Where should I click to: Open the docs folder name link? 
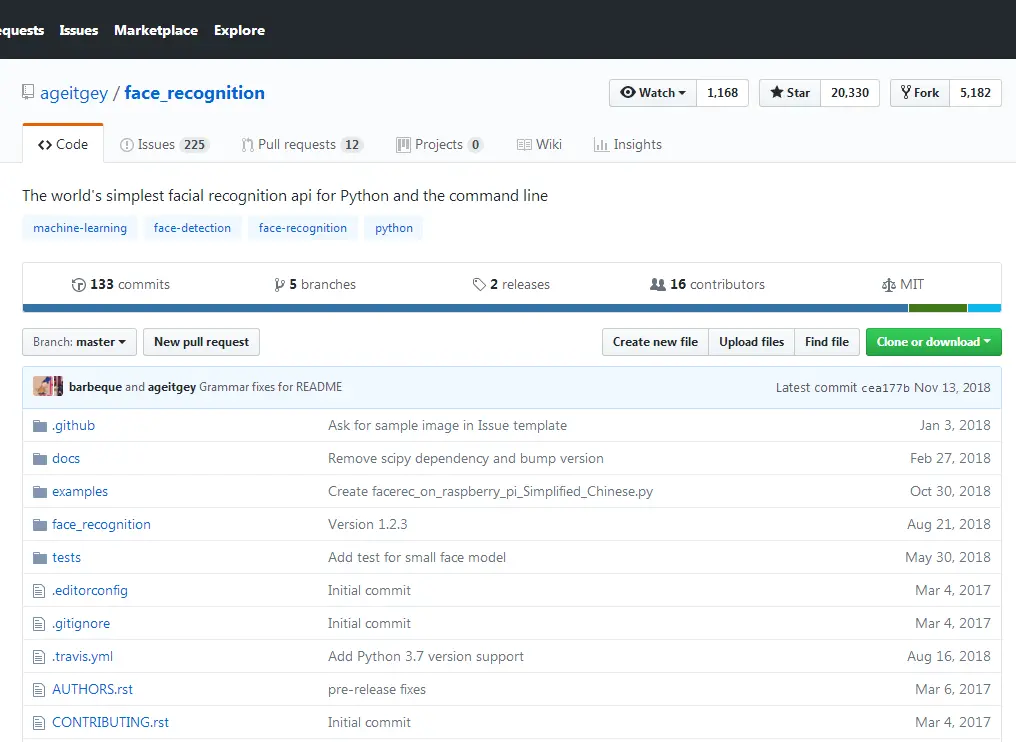click(66, 459)
